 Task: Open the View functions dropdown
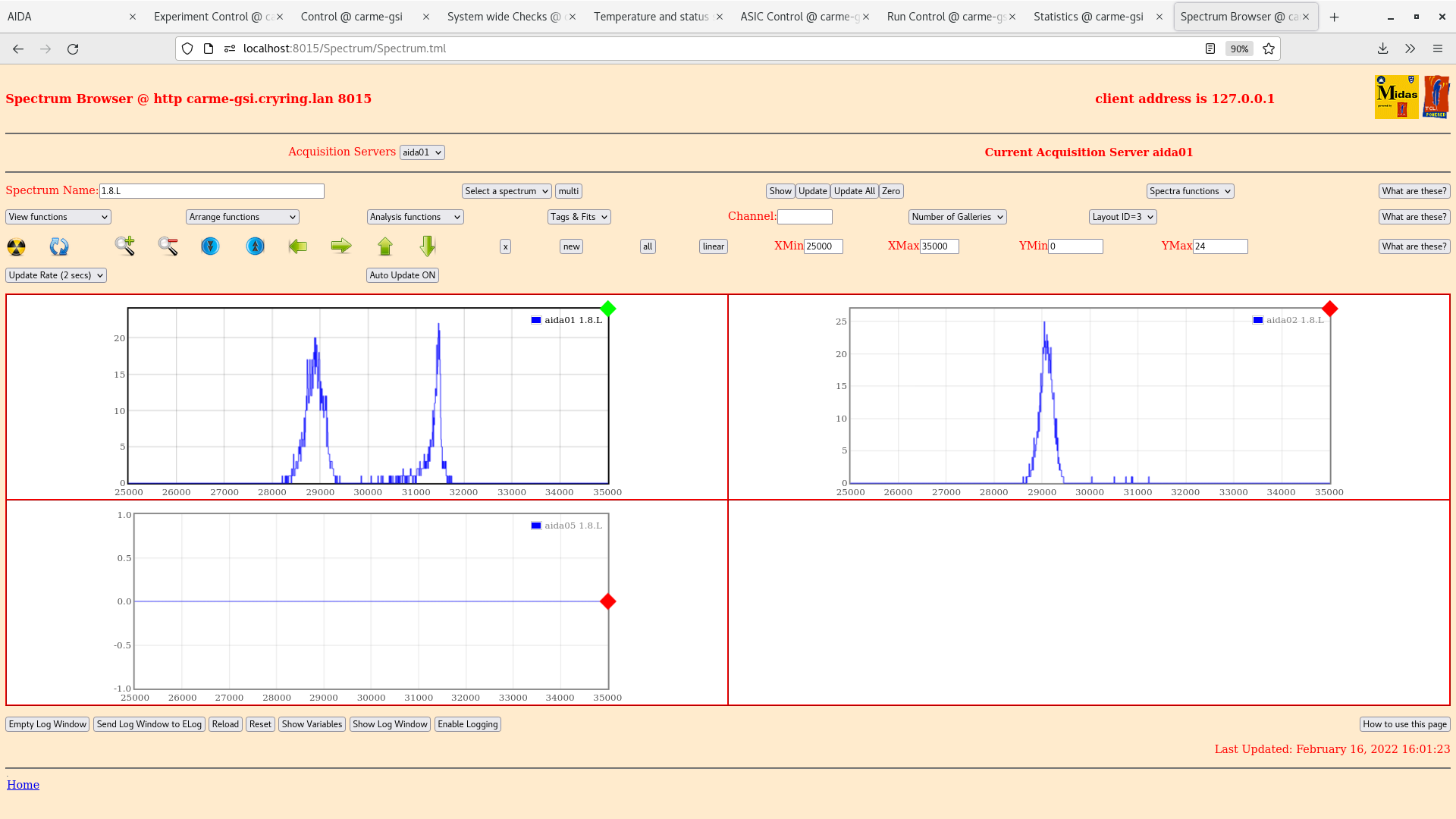pyautogui.click(x=58, y=217)
